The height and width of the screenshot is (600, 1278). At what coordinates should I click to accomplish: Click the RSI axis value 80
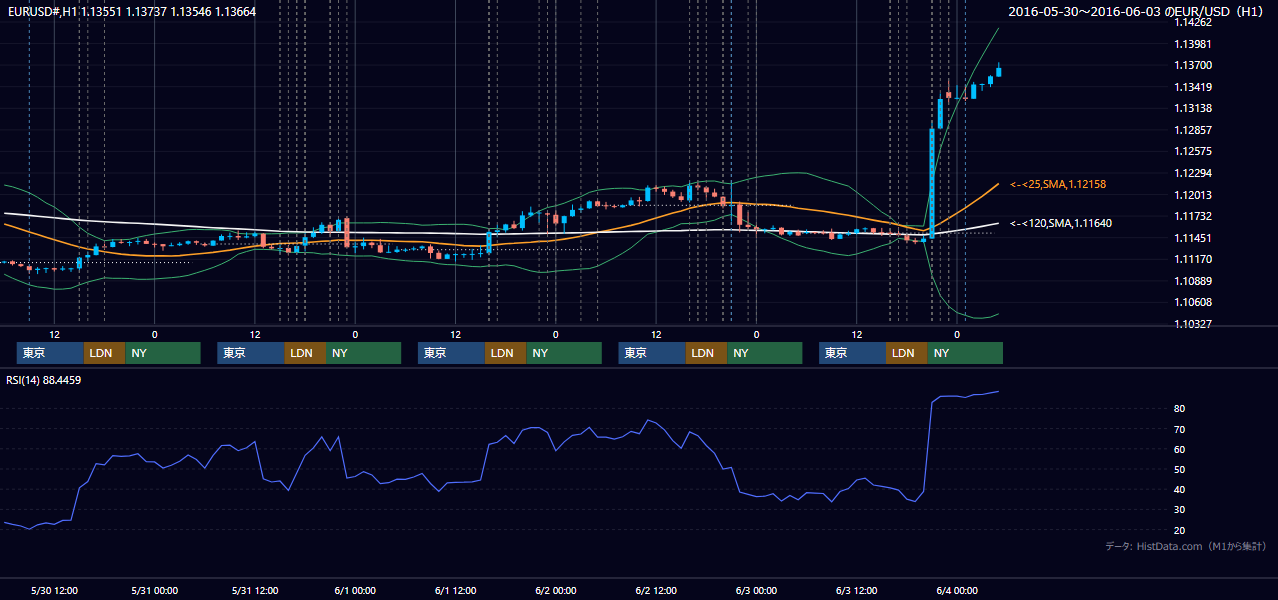click(x=1180, y=409)
